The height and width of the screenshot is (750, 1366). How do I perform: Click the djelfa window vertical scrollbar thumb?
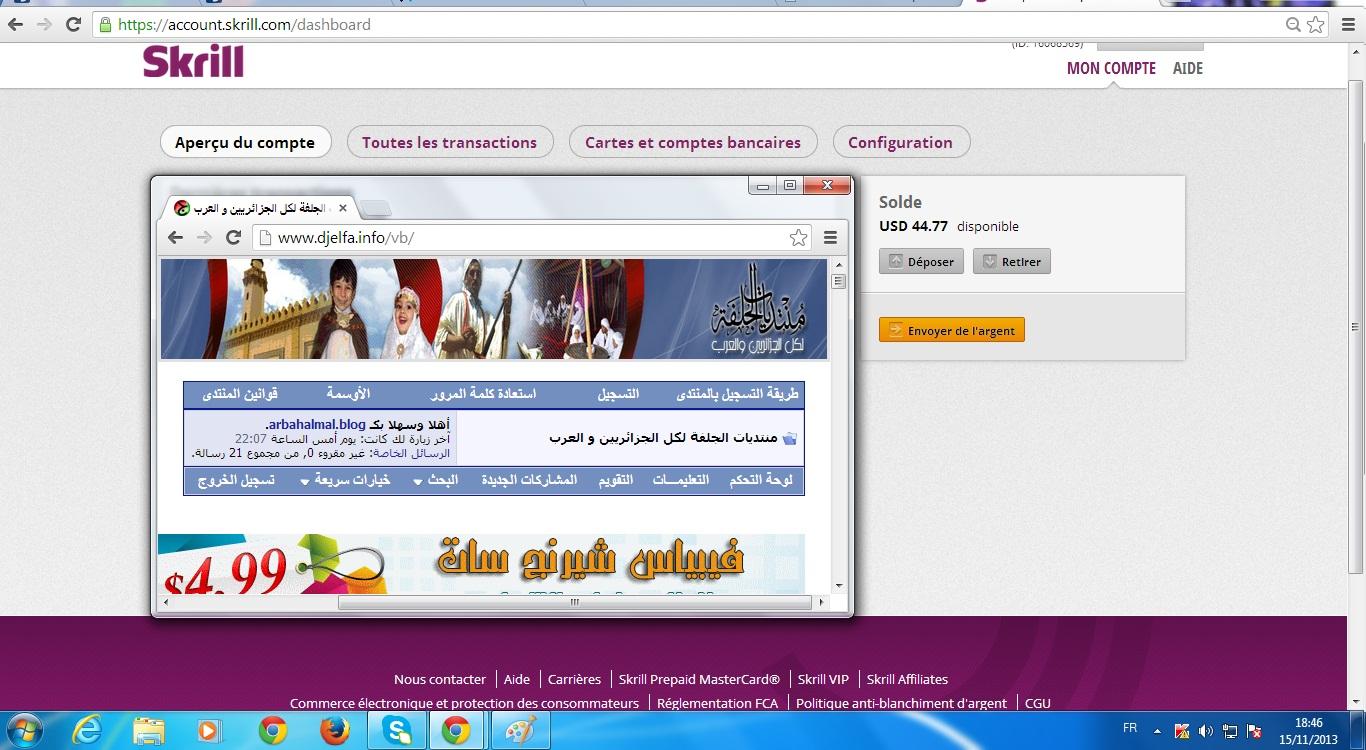[x=838, y=281]
